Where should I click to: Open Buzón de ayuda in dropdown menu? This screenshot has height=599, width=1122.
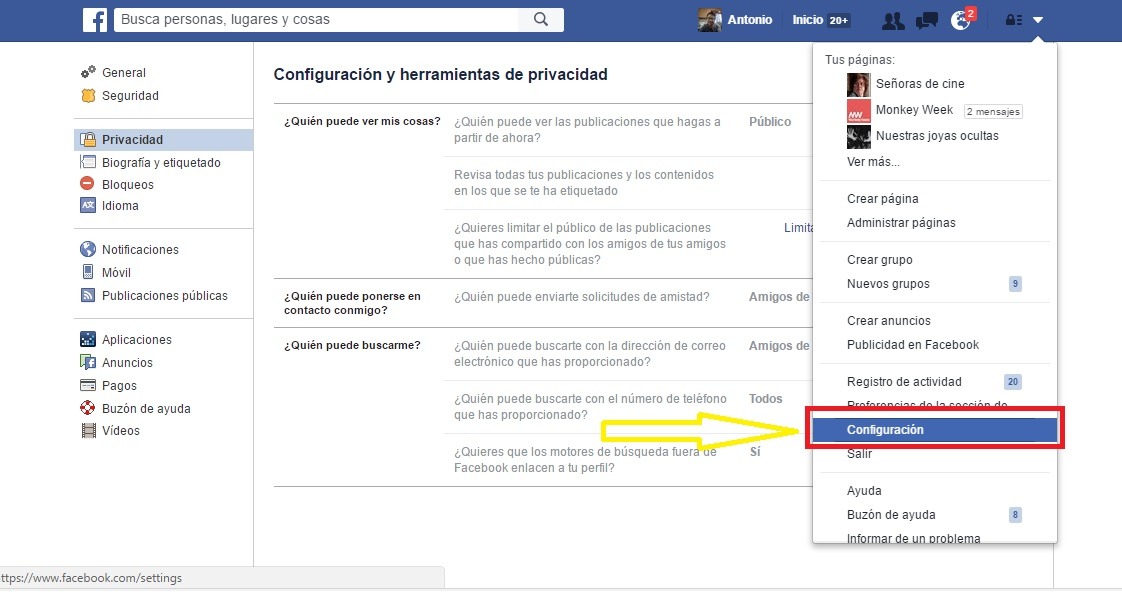coord(892,515)
